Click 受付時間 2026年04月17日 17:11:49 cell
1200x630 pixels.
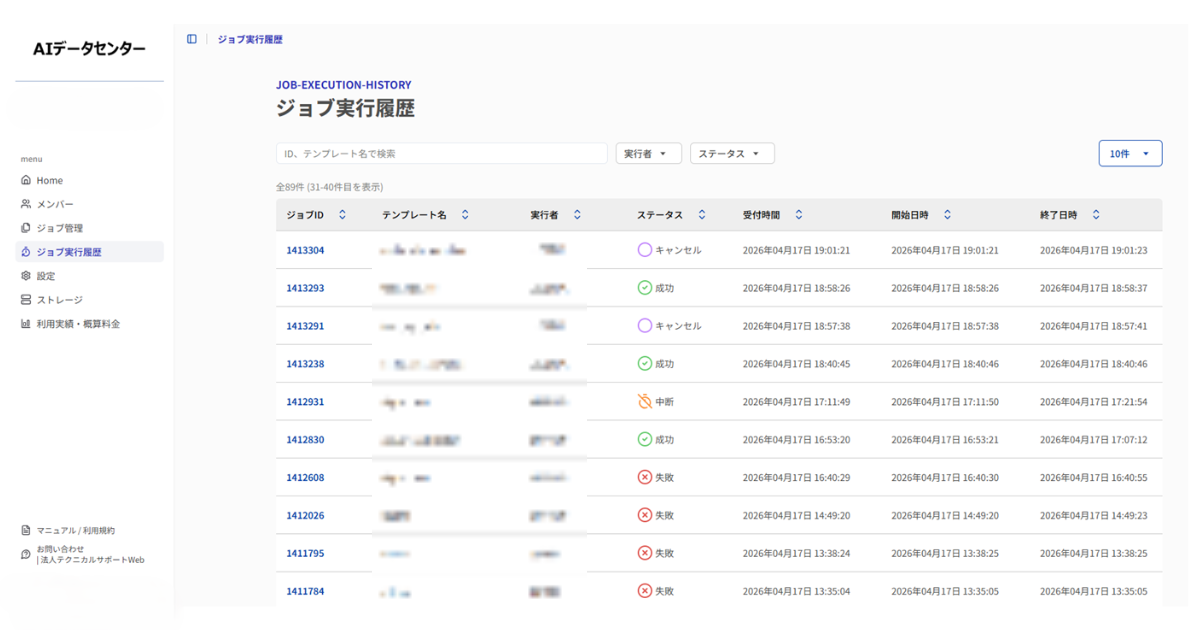(x=796, y=402)
